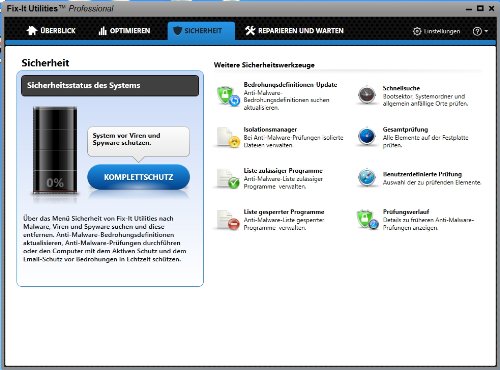The image size is (500, 370).
Task: Click the Weitere Sicherheitswerkzeuge heading
Action: 264,65
